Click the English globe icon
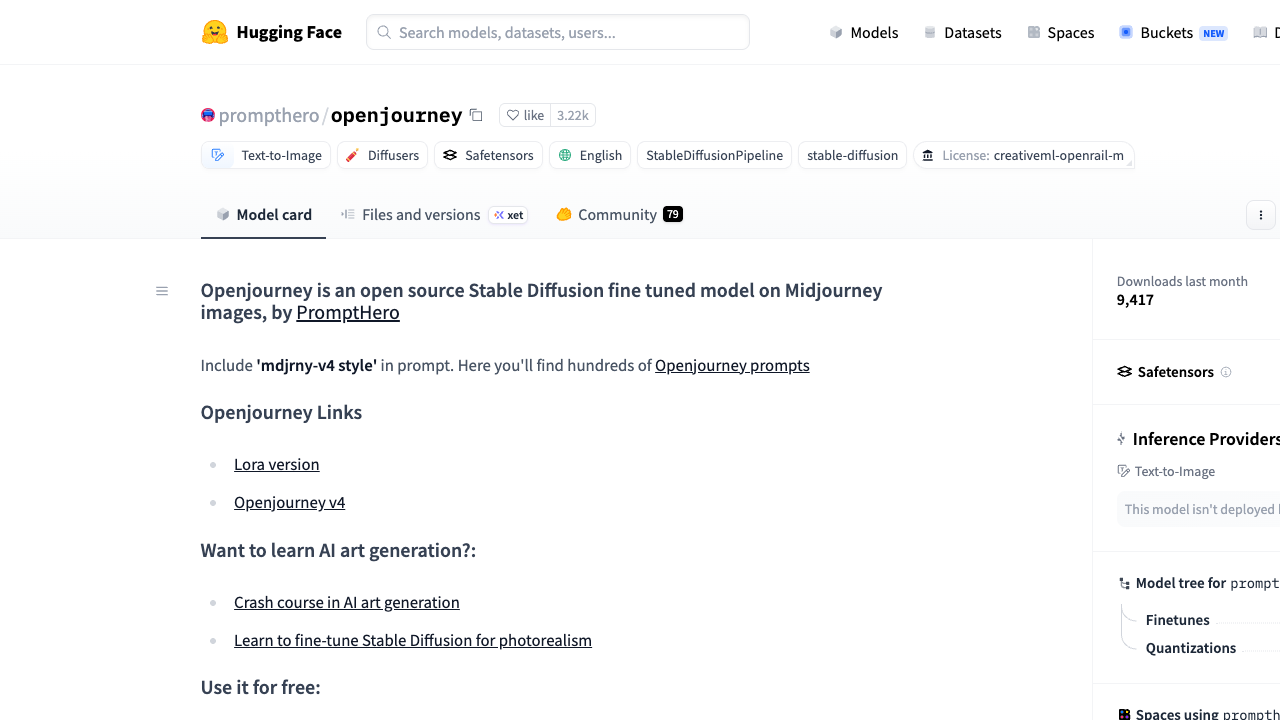Screen dimensions: 1280x720 click(565, 155)
